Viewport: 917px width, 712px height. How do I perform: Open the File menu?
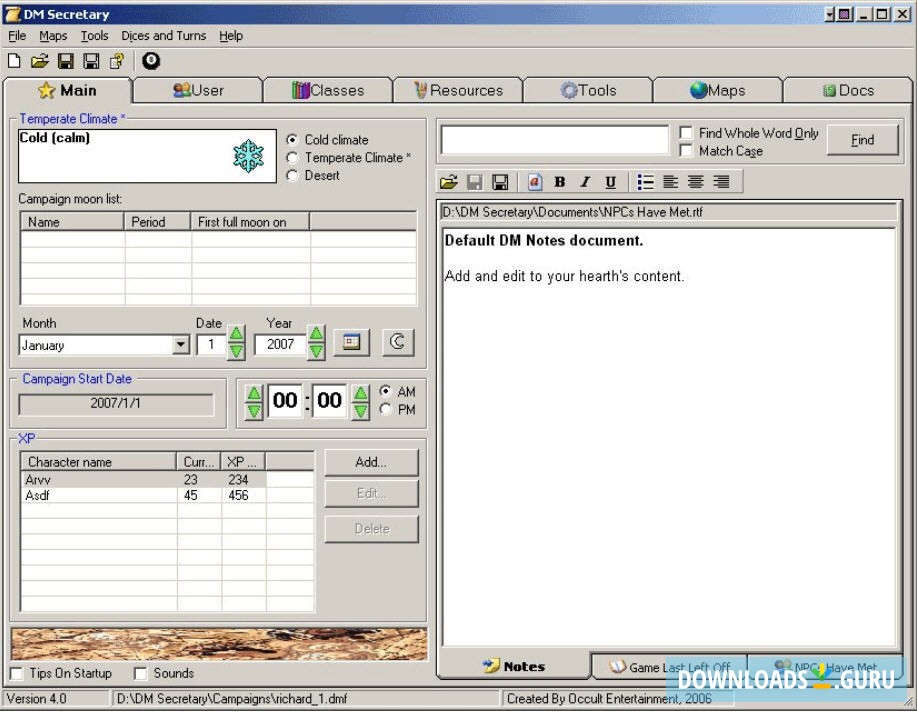(17, 36)
